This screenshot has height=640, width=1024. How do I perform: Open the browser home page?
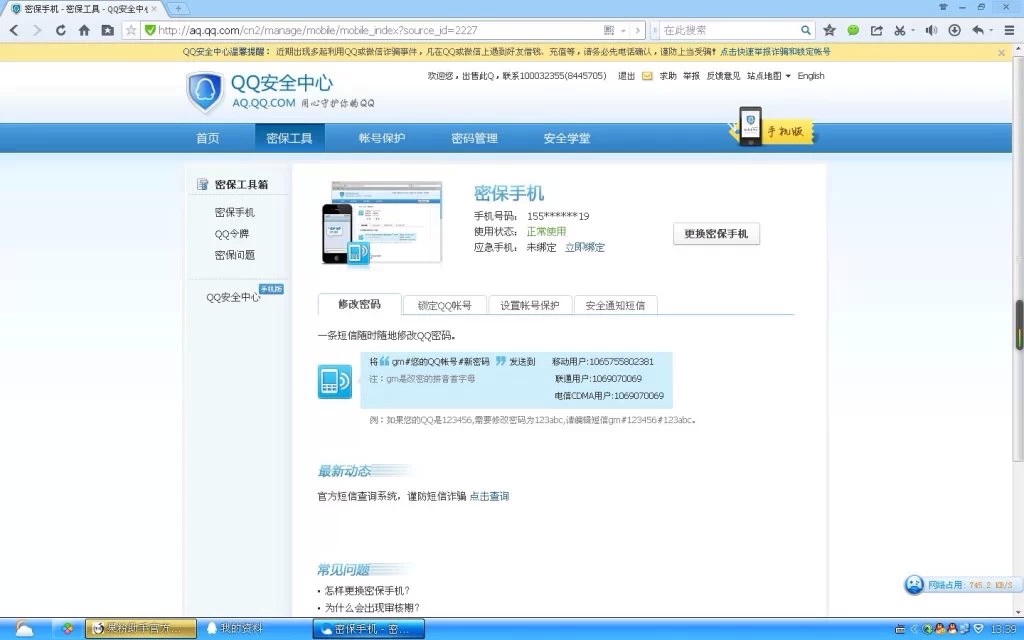(84, 30)
